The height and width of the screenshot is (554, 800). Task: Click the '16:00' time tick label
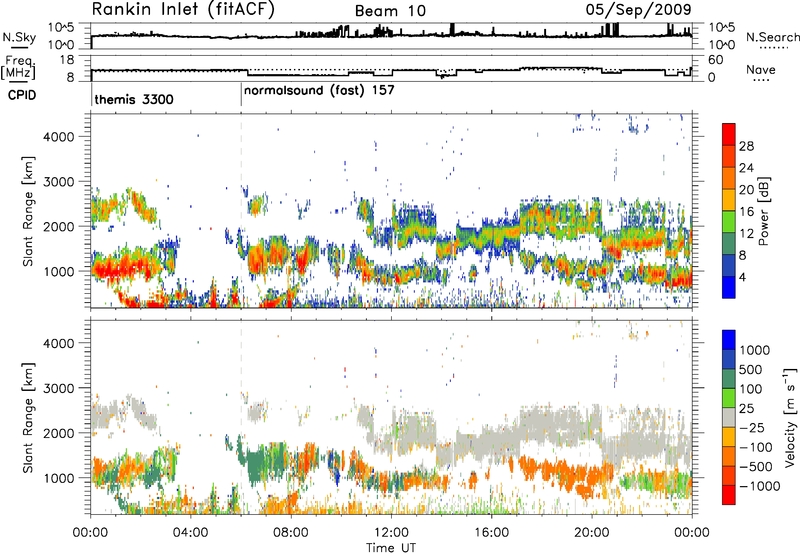point(491,533)
